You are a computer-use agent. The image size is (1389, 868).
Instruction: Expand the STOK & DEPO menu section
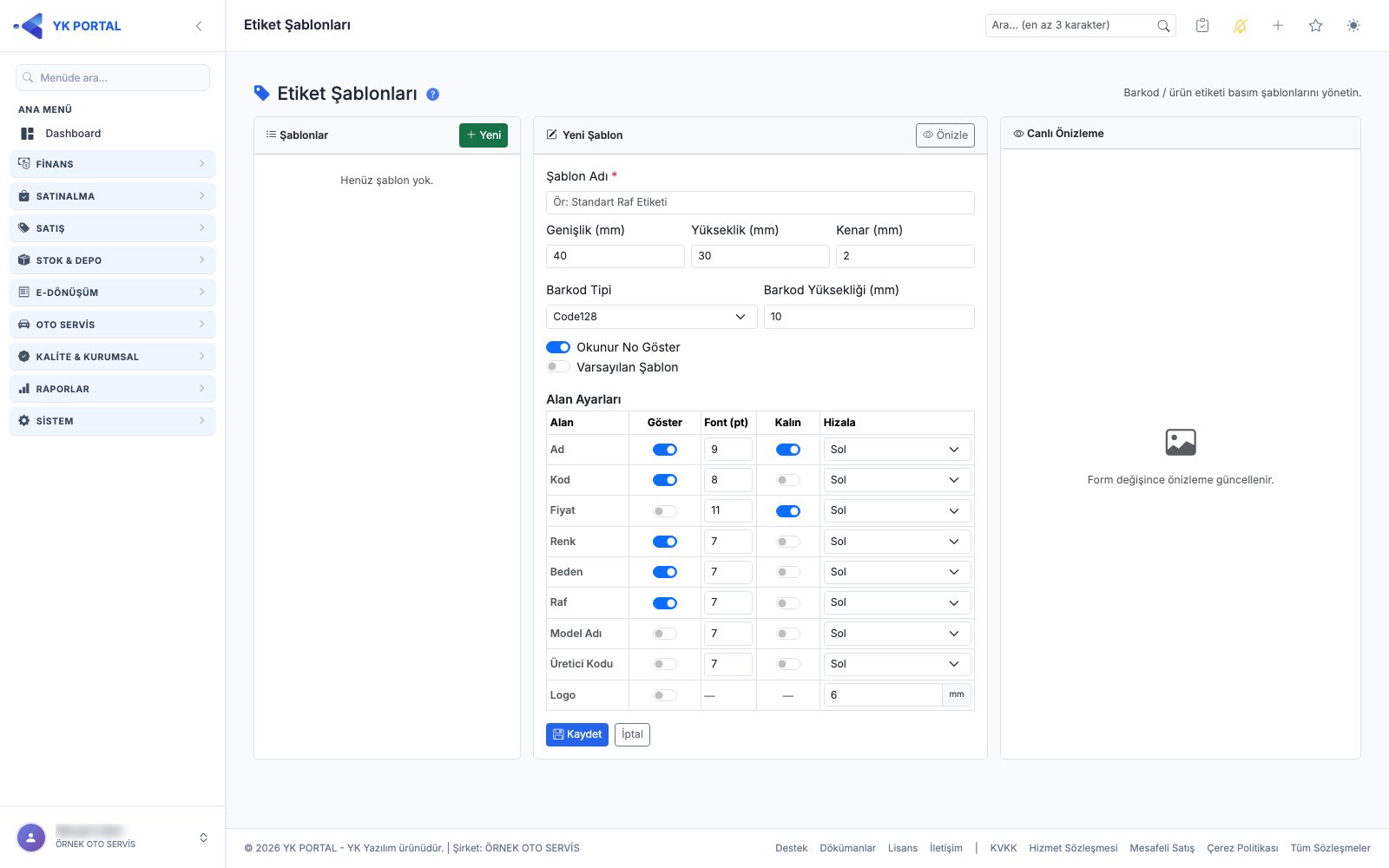113,260
